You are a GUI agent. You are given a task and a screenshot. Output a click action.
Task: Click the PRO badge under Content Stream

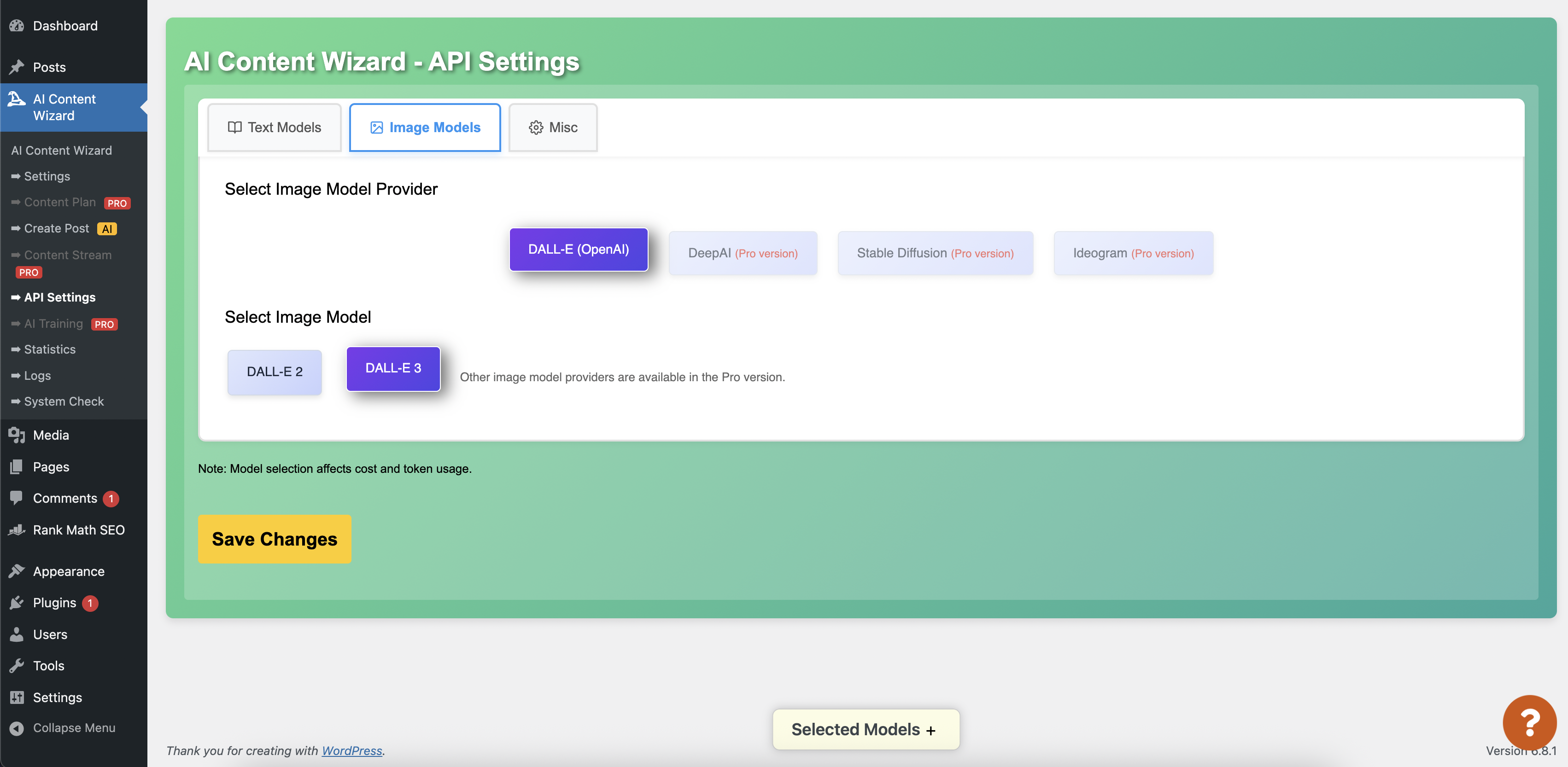[x=29, y=273]
